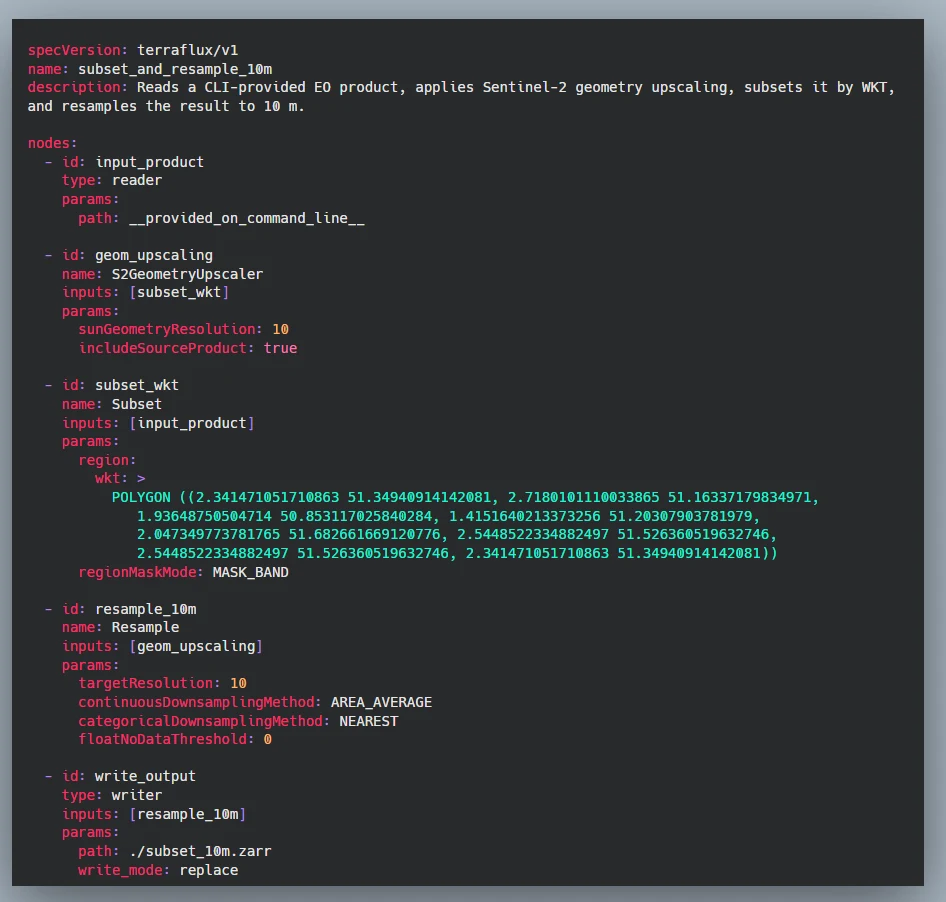
Task: Click the value 'replace'
Action: click(x=209, y=871)
